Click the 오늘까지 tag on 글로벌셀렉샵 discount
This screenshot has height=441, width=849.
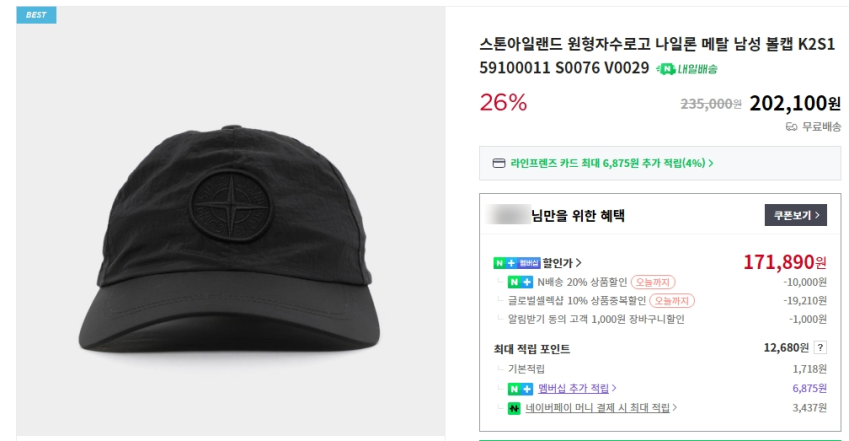[x=672, y=301]
